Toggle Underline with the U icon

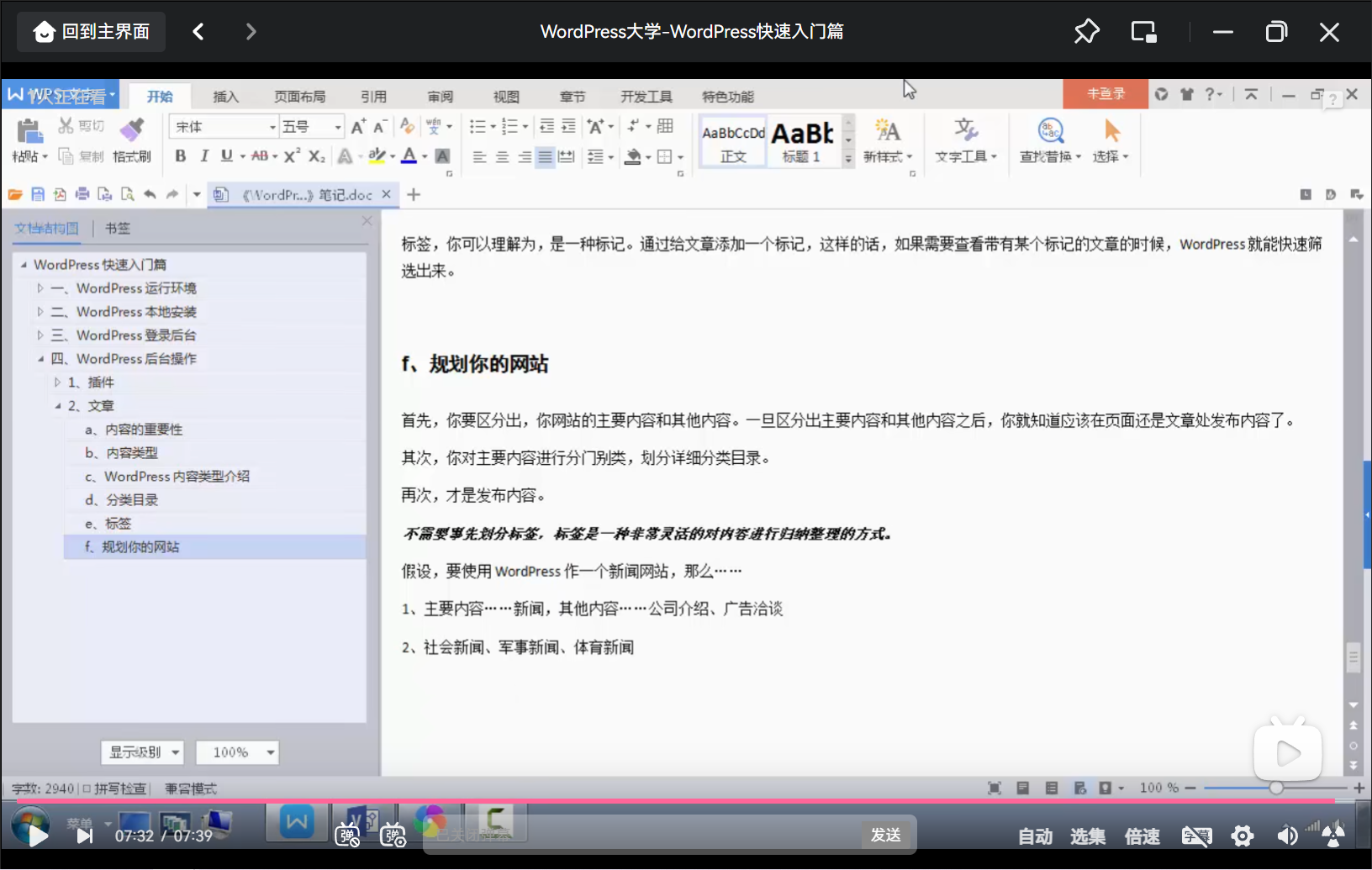[226, 156]
